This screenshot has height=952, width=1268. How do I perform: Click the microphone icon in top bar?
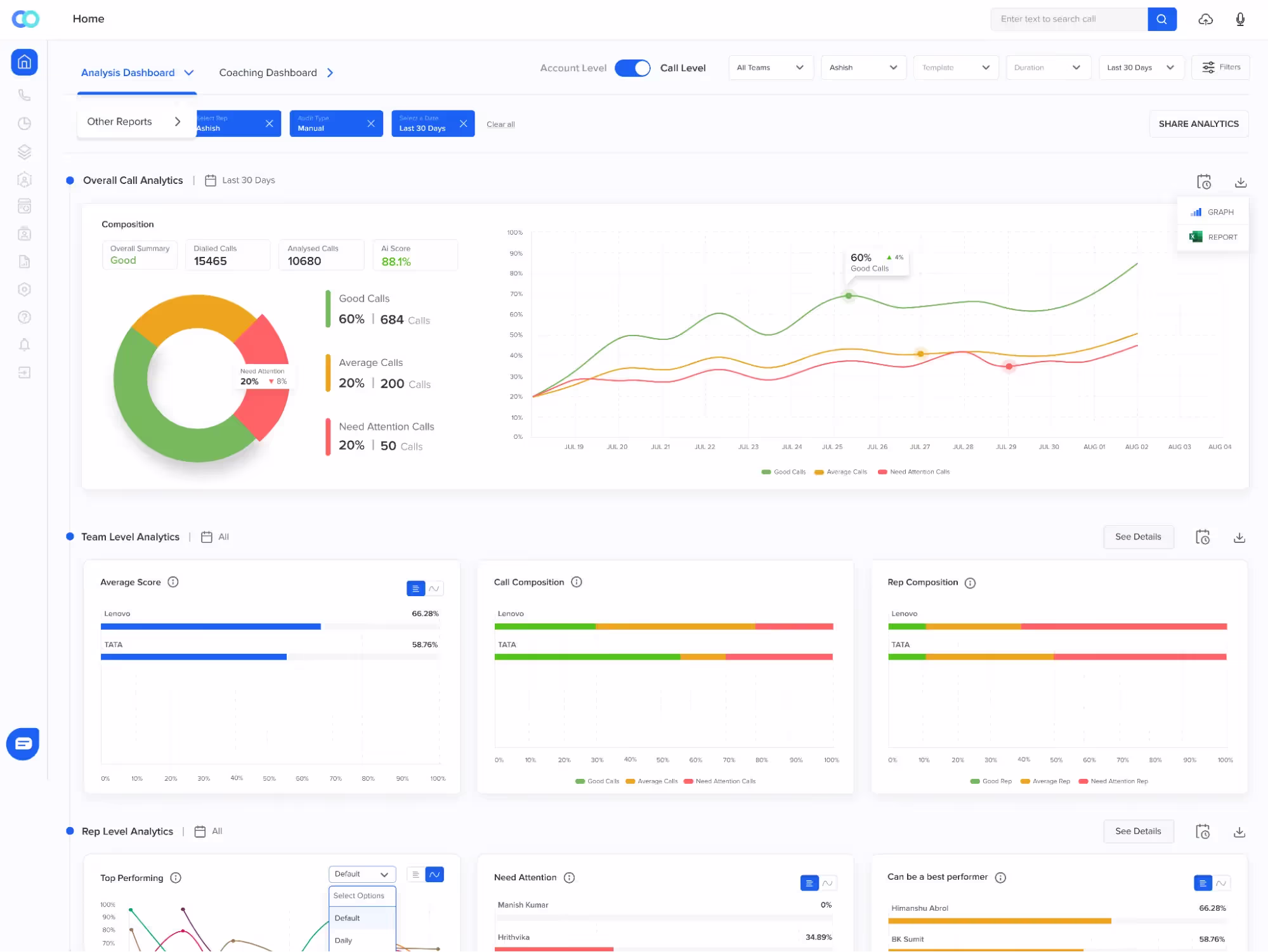(x=1240, y=19)
